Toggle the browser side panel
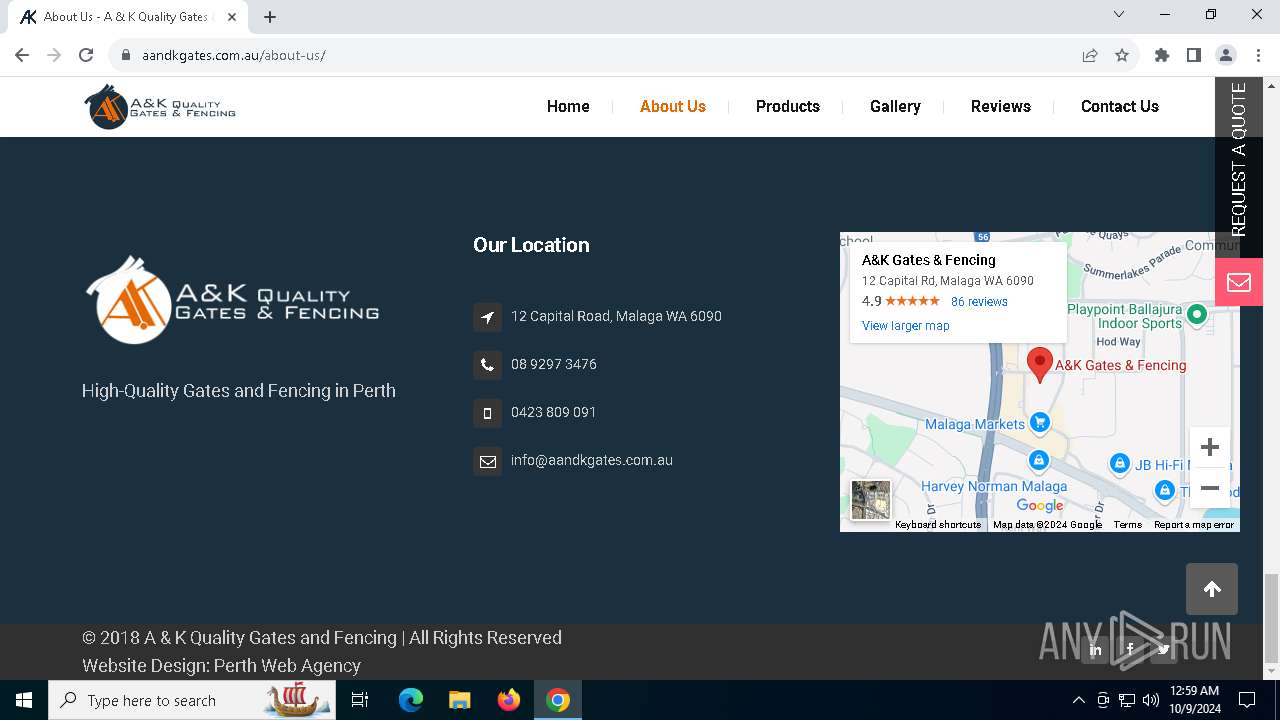The image size is (1280, 720). pyautogui.click(x=1193, y=55)
